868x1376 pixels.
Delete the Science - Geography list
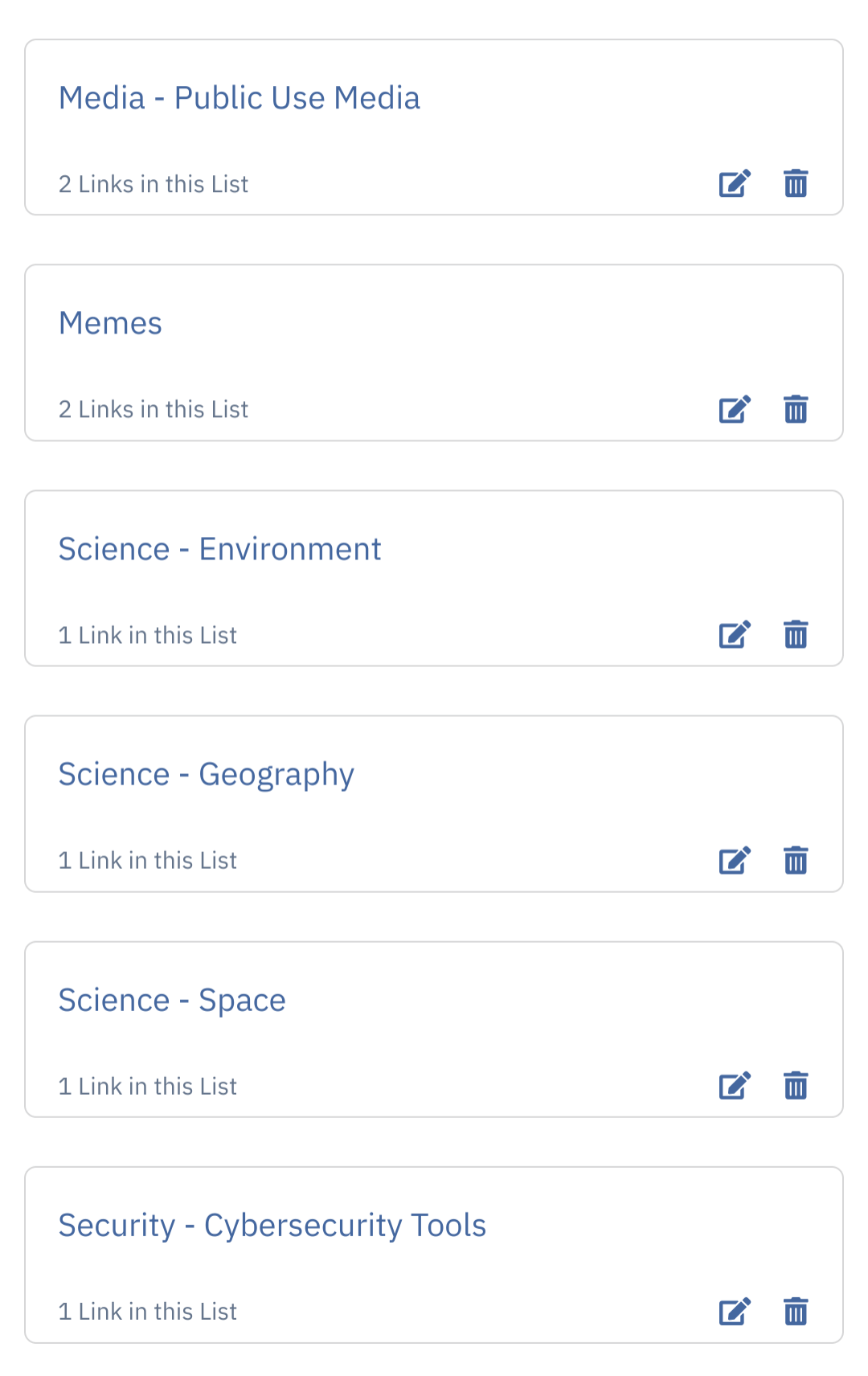point(796,860)
